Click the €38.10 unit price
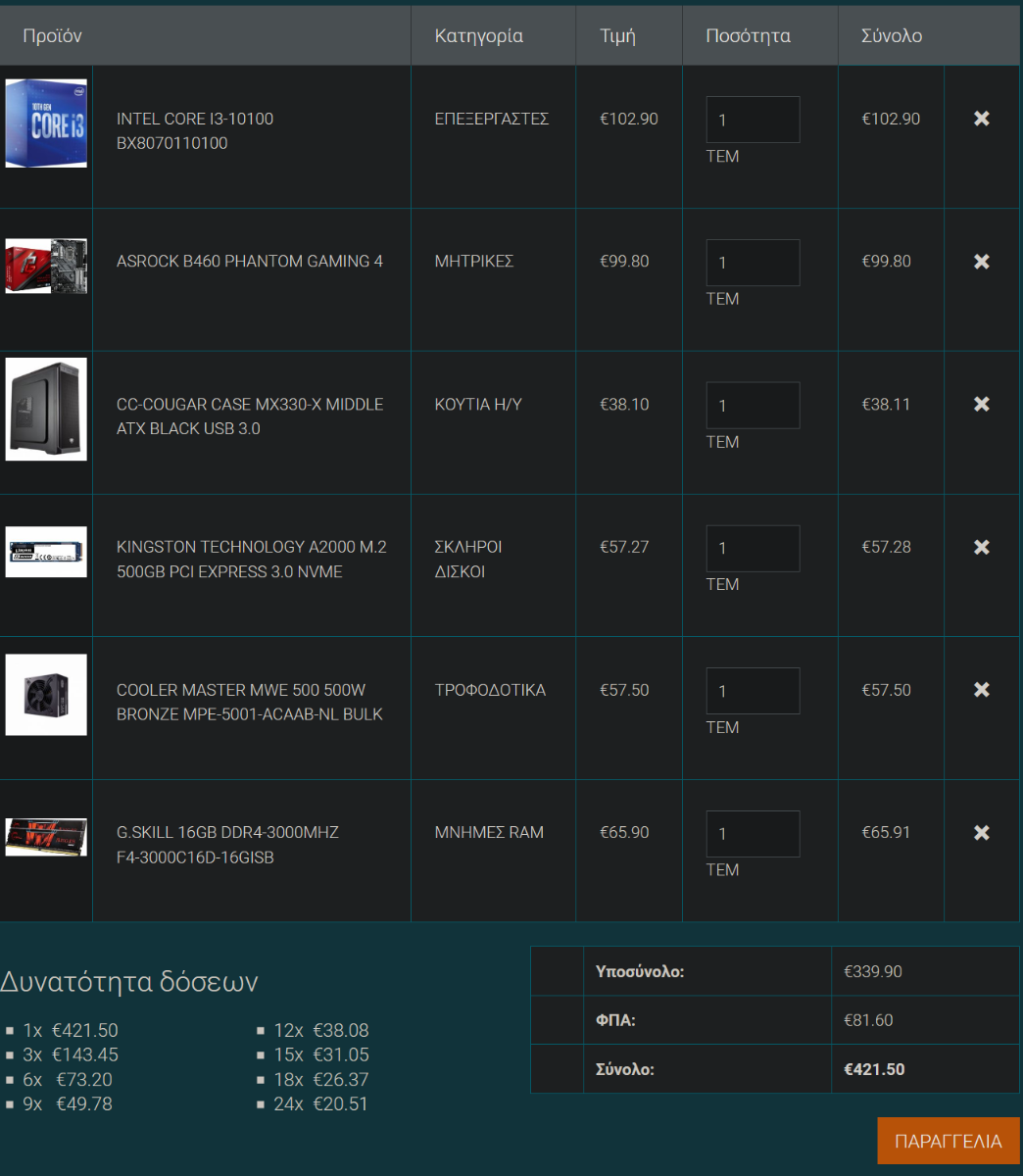1023x1176 pixels. pos(624,404)
